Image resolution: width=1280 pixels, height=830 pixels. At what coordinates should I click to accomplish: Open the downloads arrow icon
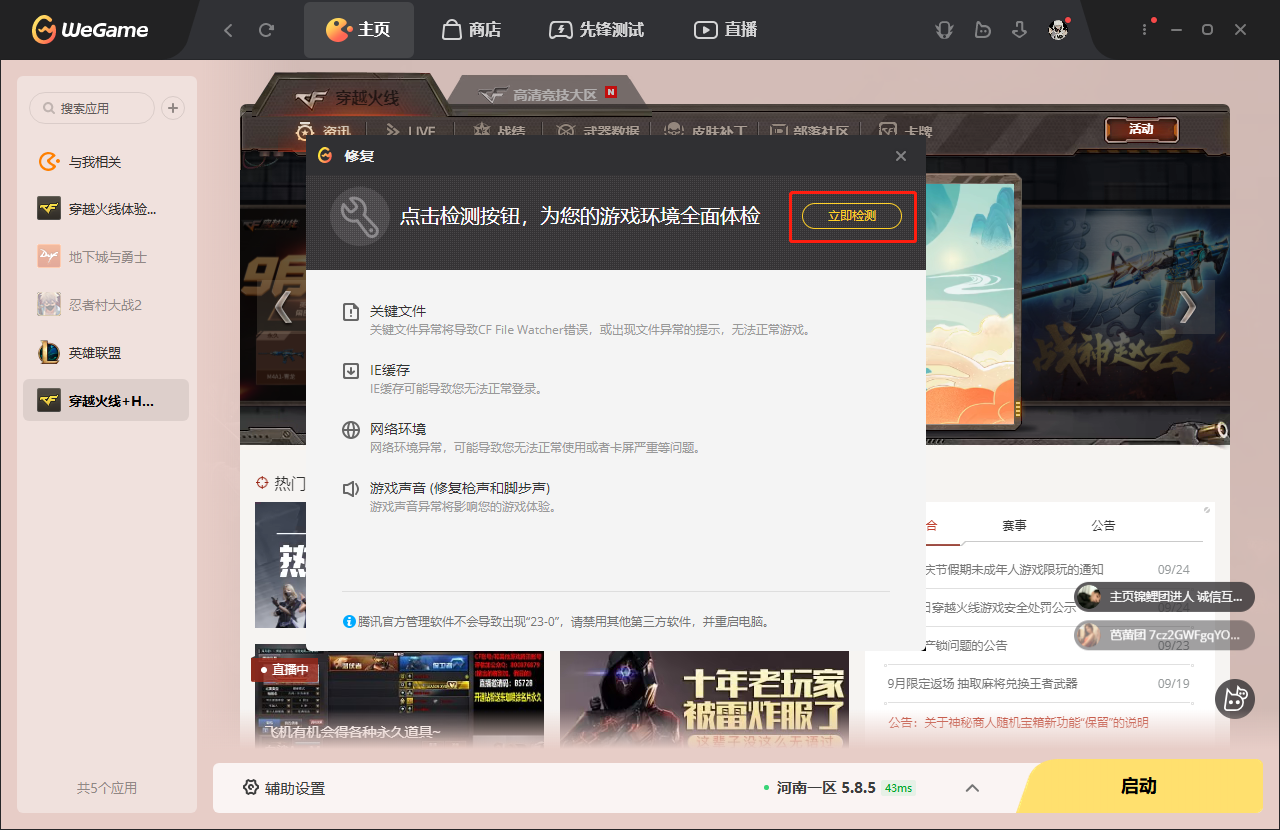(1019, 30)
